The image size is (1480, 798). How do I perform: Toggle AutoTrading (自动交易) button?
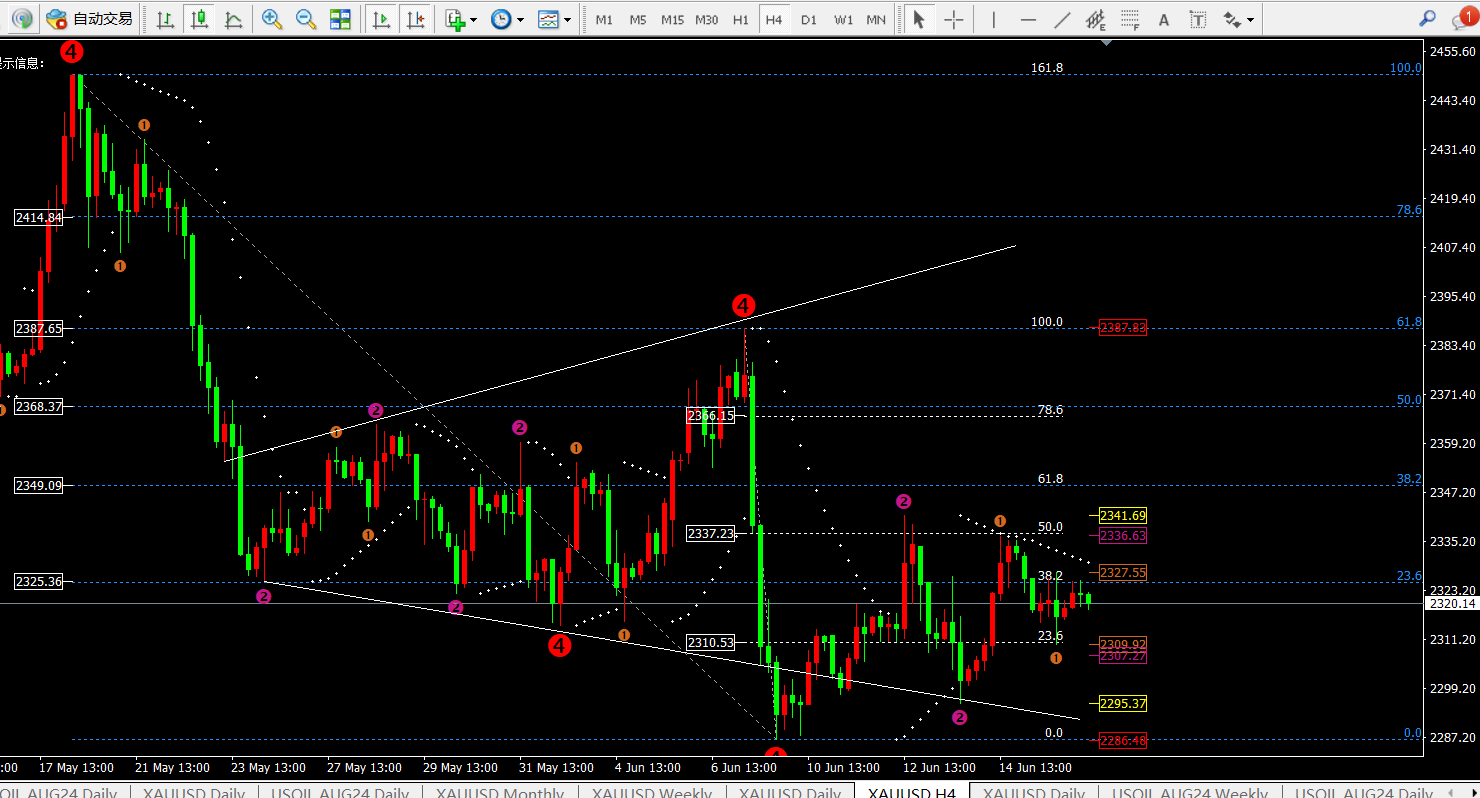[90, 19]
